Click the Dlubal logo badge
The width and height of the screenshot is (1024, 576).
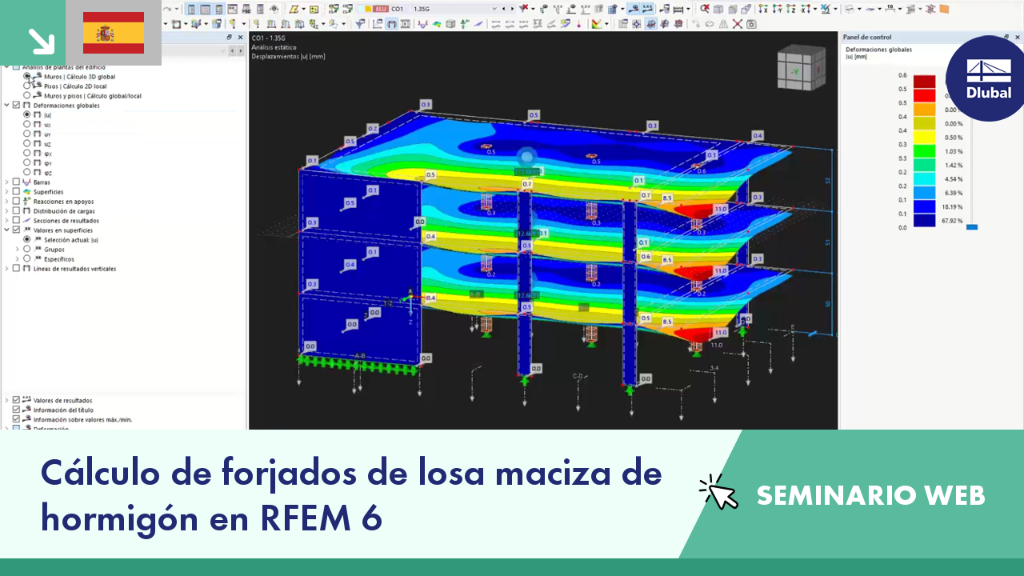988,78
